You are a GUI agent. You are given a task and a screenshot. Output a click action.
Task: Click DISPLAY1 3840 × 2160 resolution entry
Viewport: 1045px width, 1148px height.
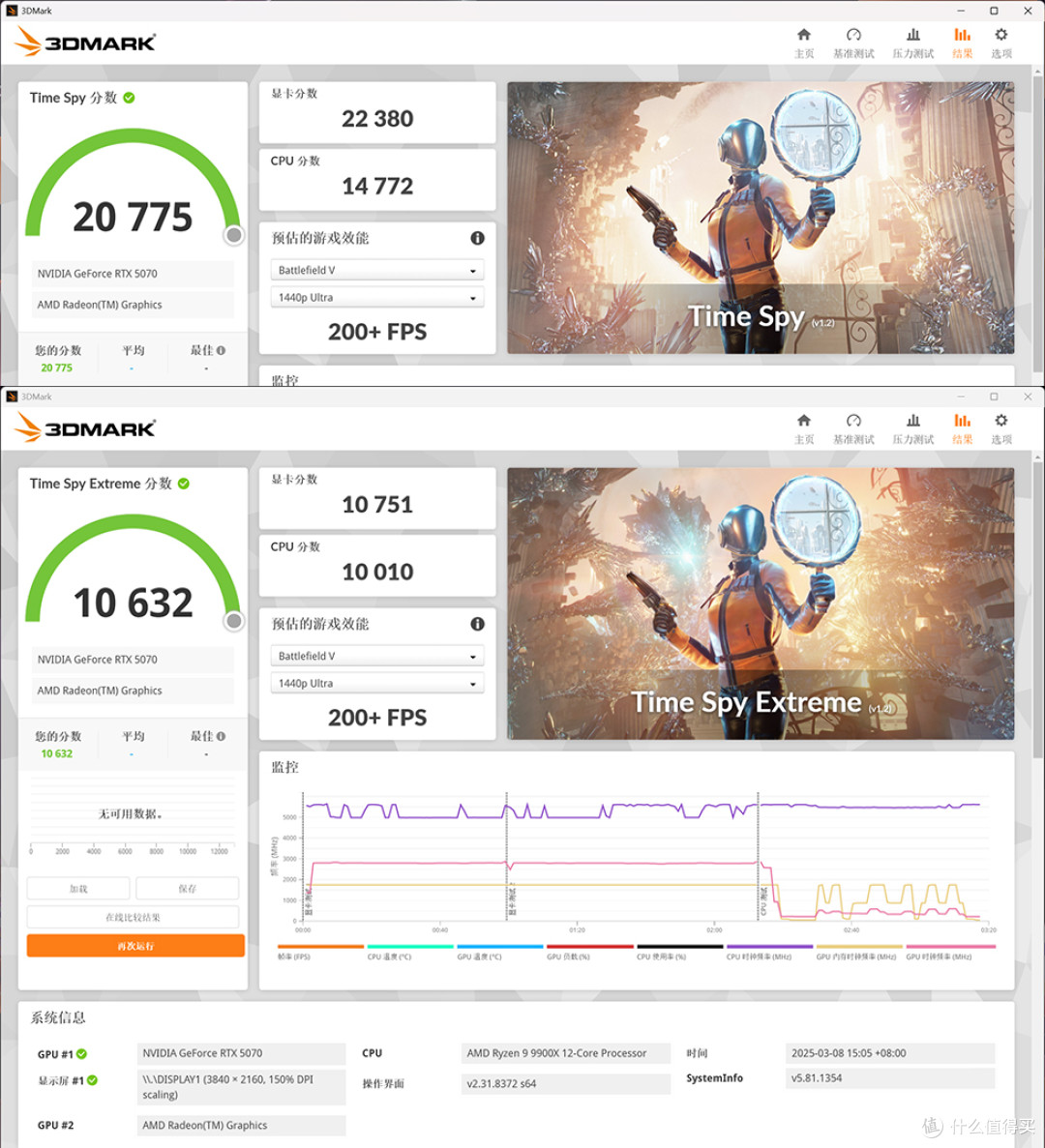[x=241, y=1087]
